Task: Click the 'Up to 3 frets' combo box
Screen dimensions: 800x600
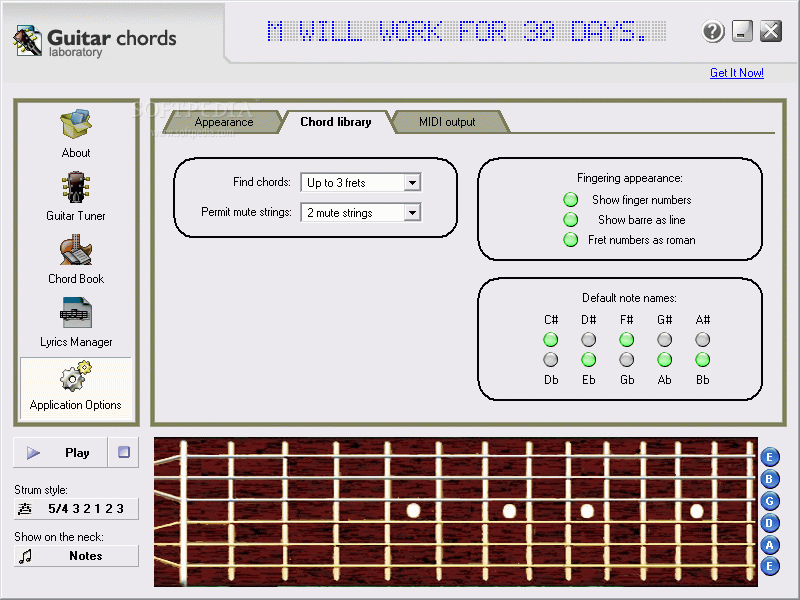Action: (x=361, y=182)
